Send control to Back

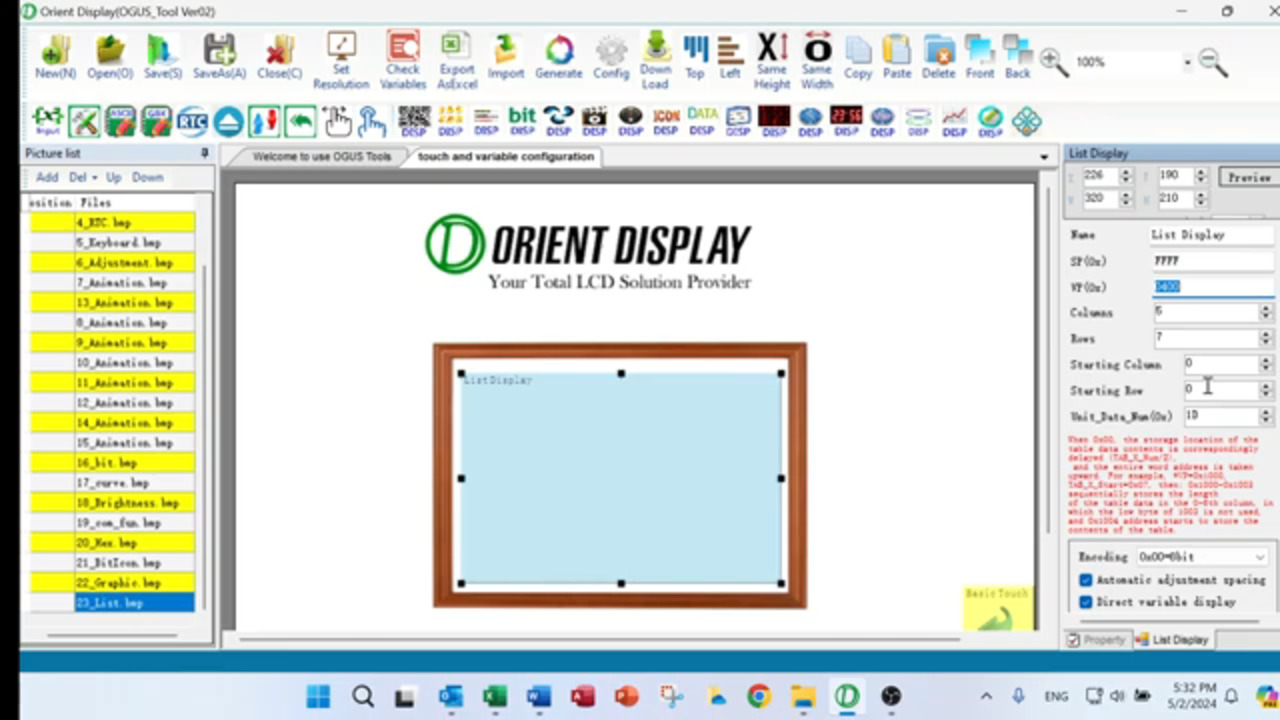[1017, 57]
